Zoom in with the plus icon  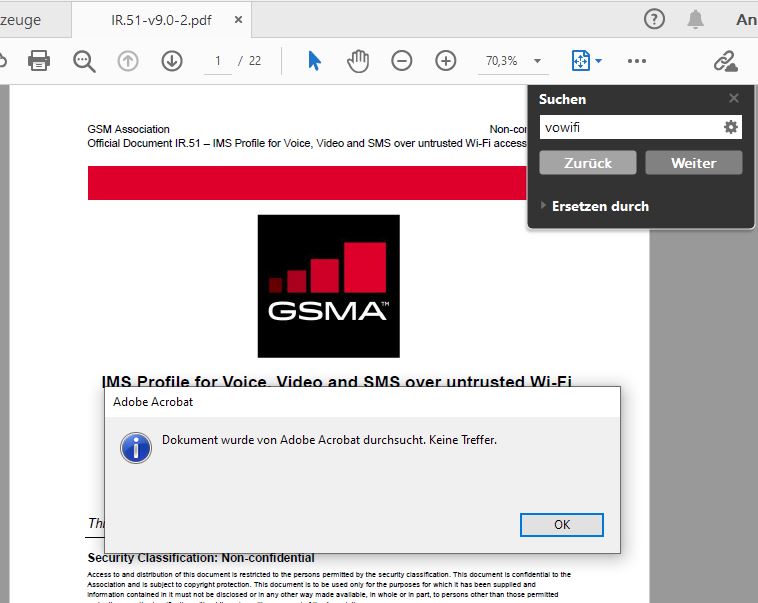pyautogui.click(x=445, y=61)
